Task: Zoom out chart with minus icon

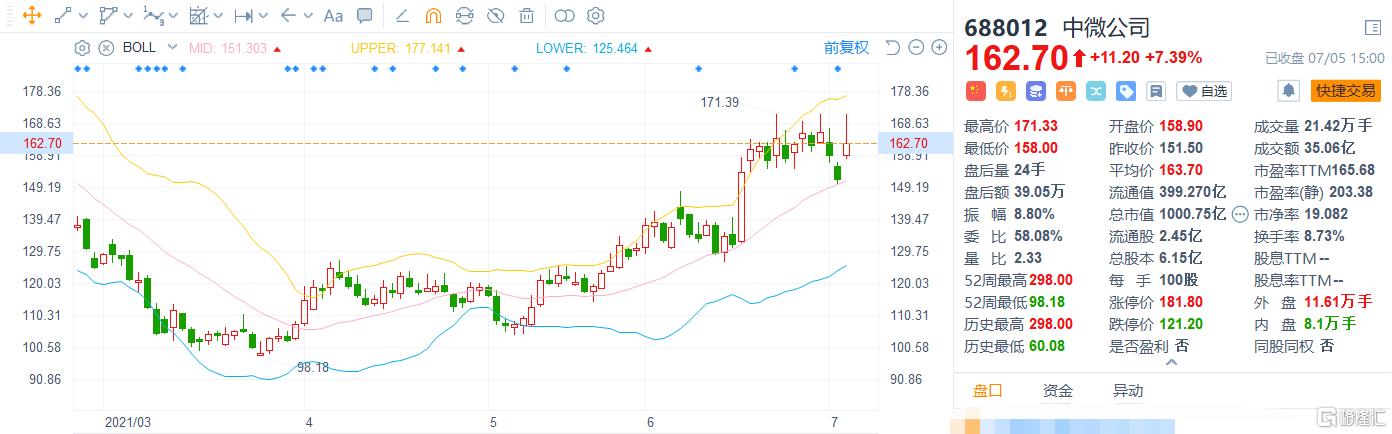Action: 916,47
